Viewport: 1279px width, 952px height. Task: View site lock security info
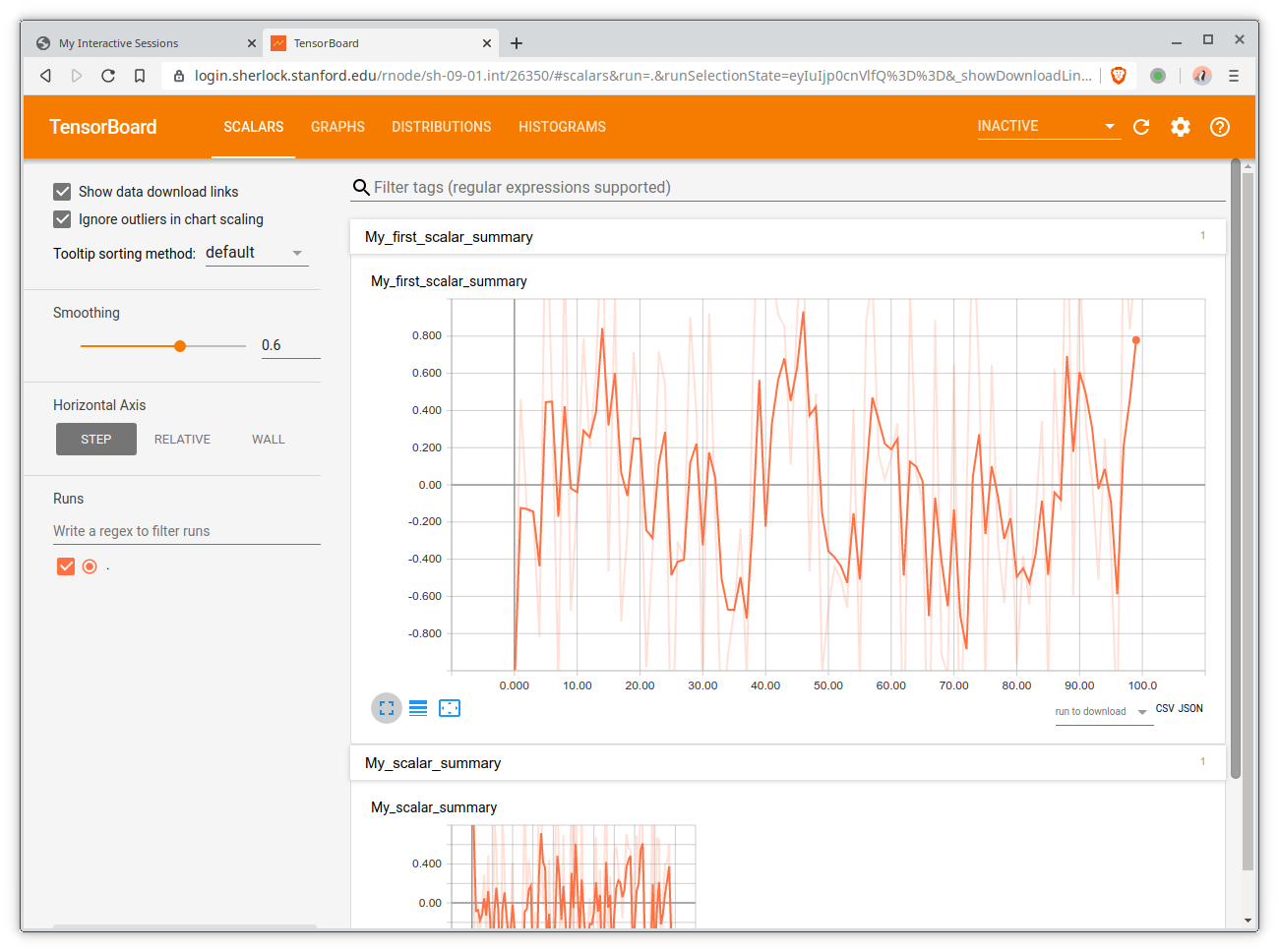[178, 76]
